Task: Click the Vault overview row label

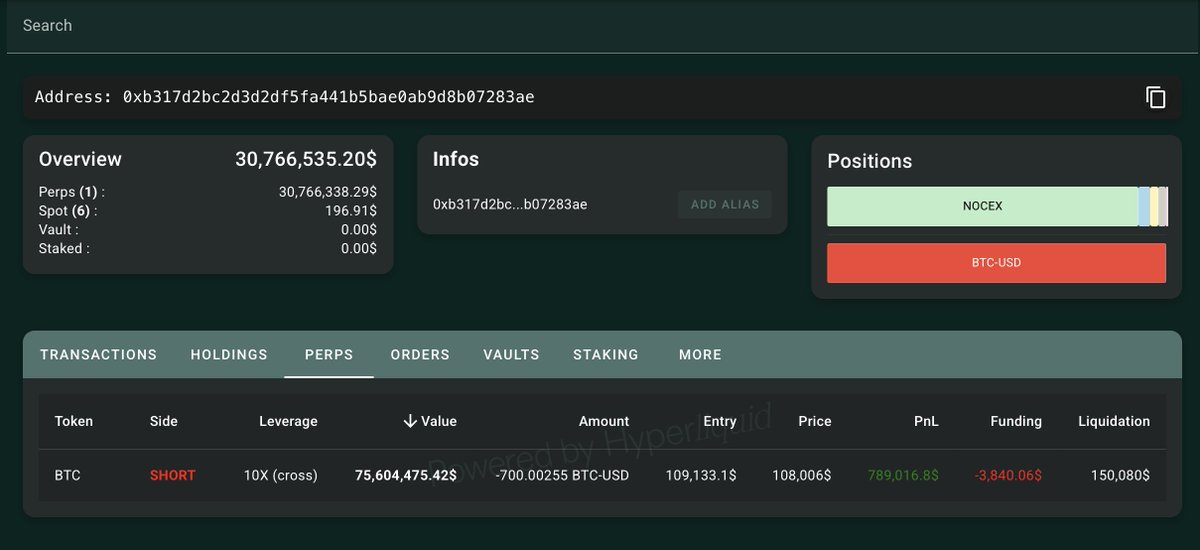Action: (58, 229)
